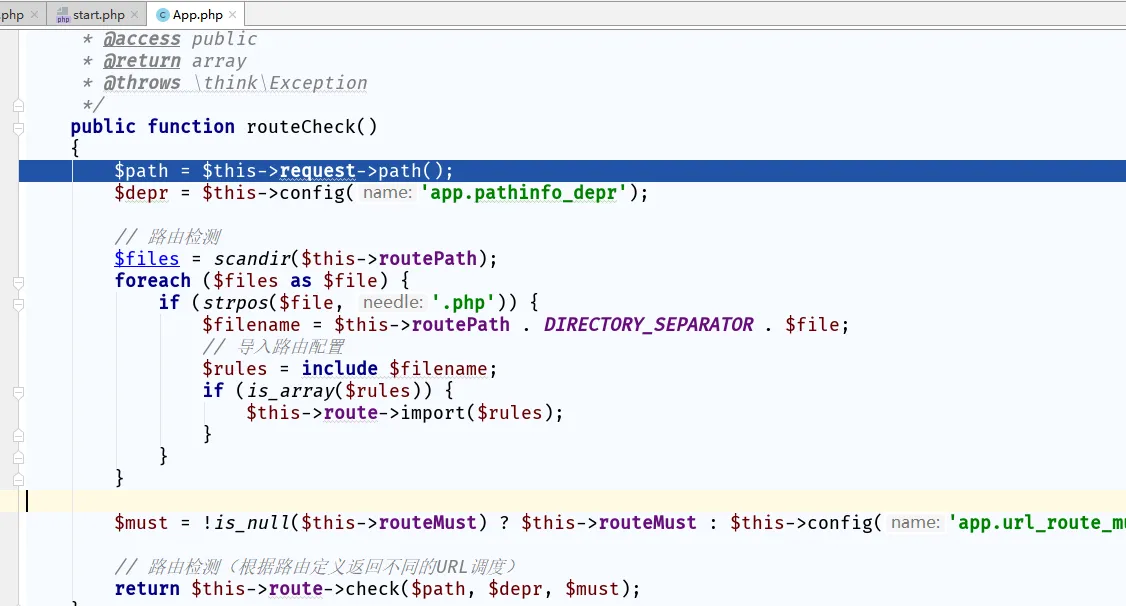
Task: Click the class icon on App.php tab
Action: click(162, 15)
